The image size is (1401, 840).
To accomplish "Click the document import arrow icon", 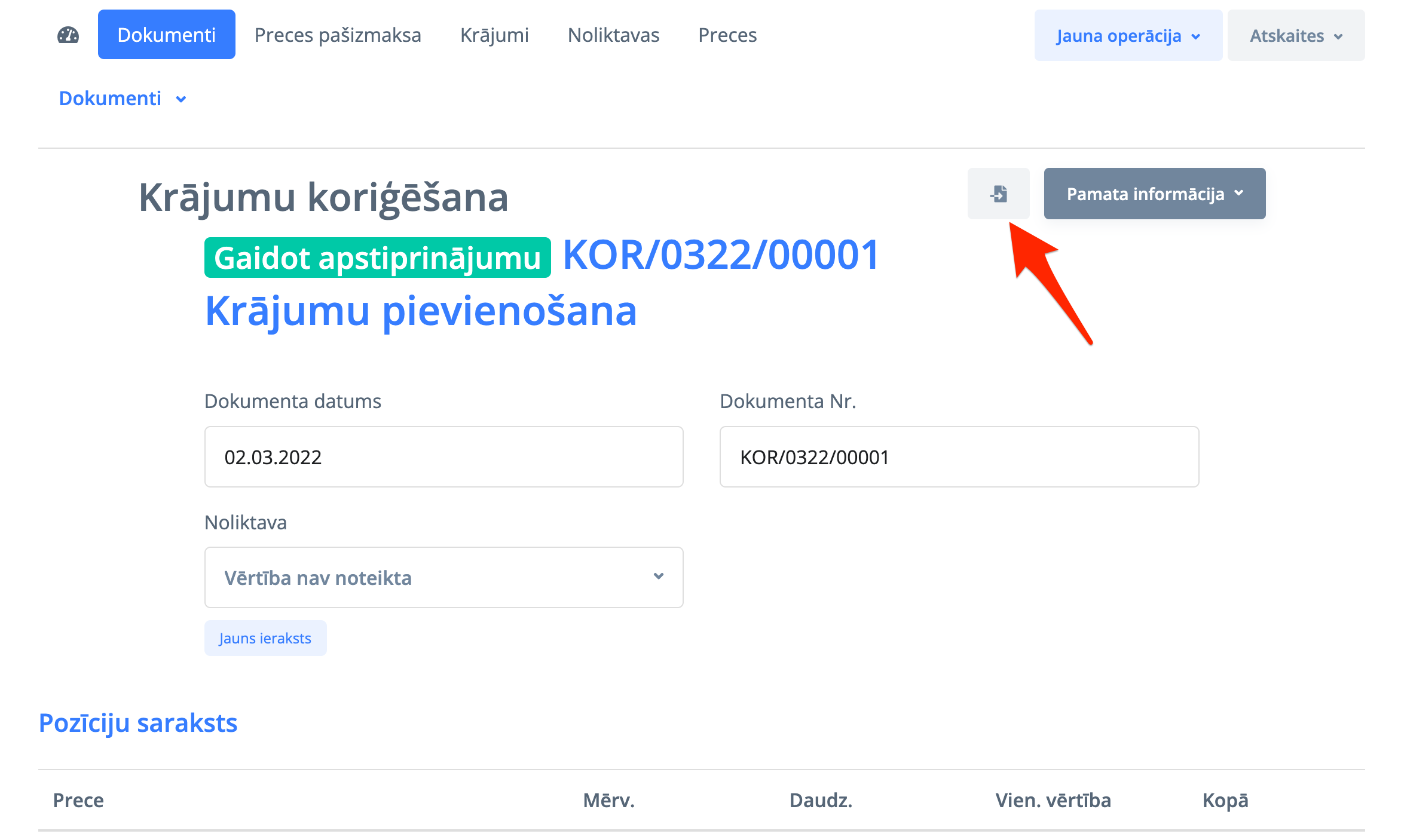I will pos(998,194).
